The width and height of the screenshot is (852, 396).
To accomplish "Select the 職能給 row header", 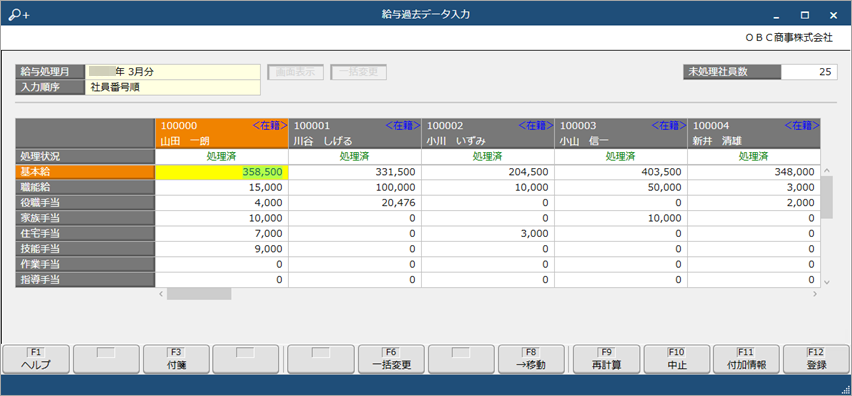I will 85,187.
